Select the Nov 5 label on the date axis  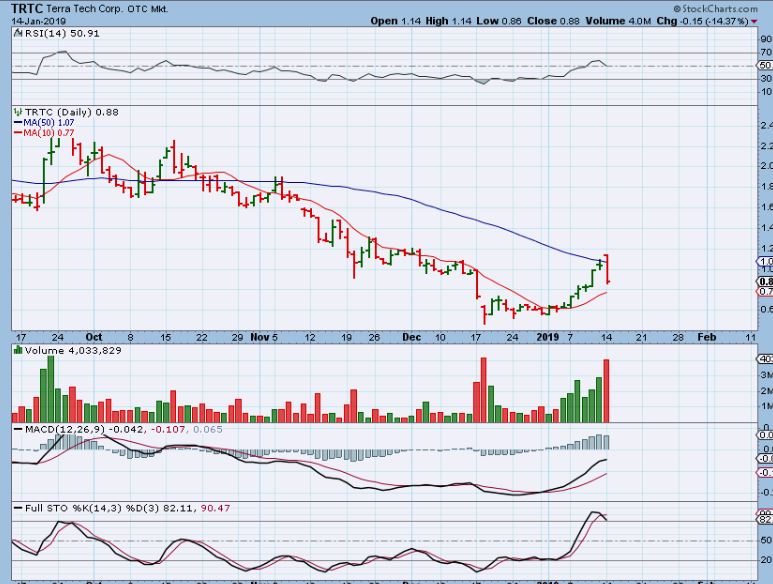(264, 337)
